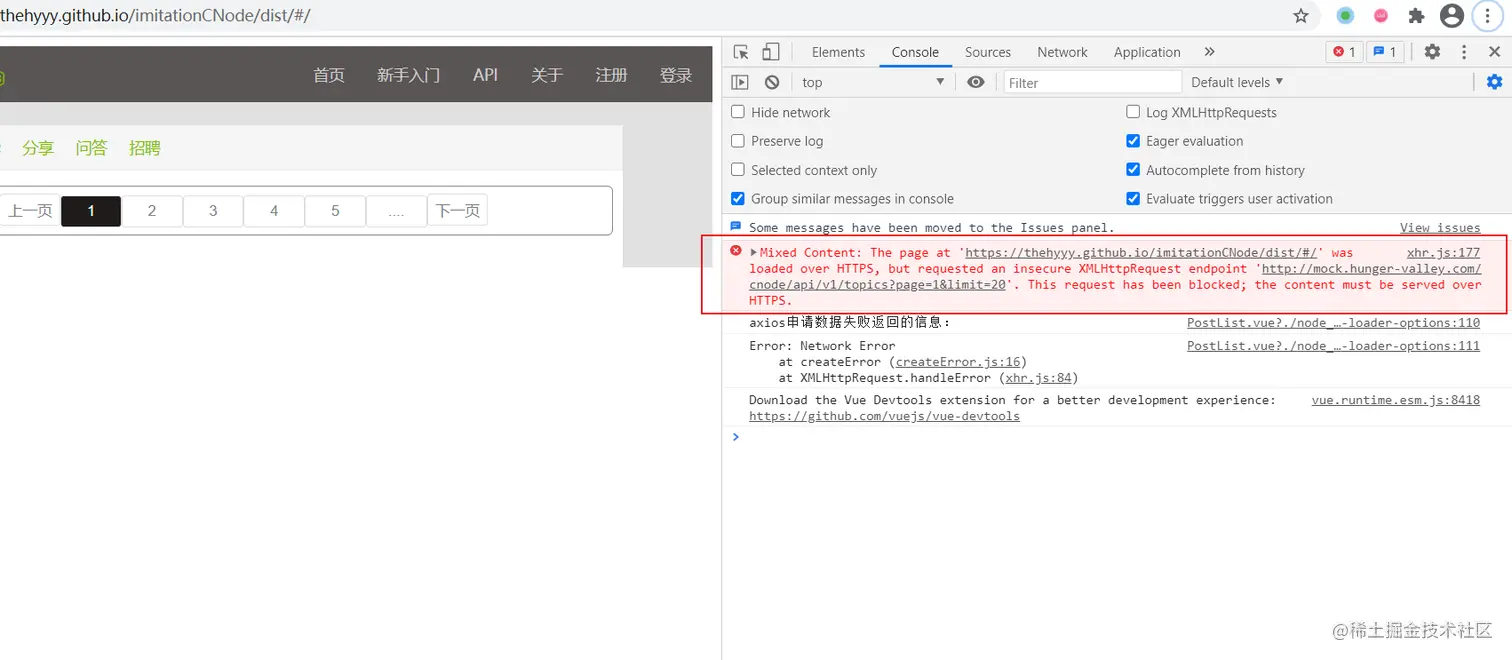
Task: Open the Extensions puzzle-piece menu
Action: coord(1416,16)
